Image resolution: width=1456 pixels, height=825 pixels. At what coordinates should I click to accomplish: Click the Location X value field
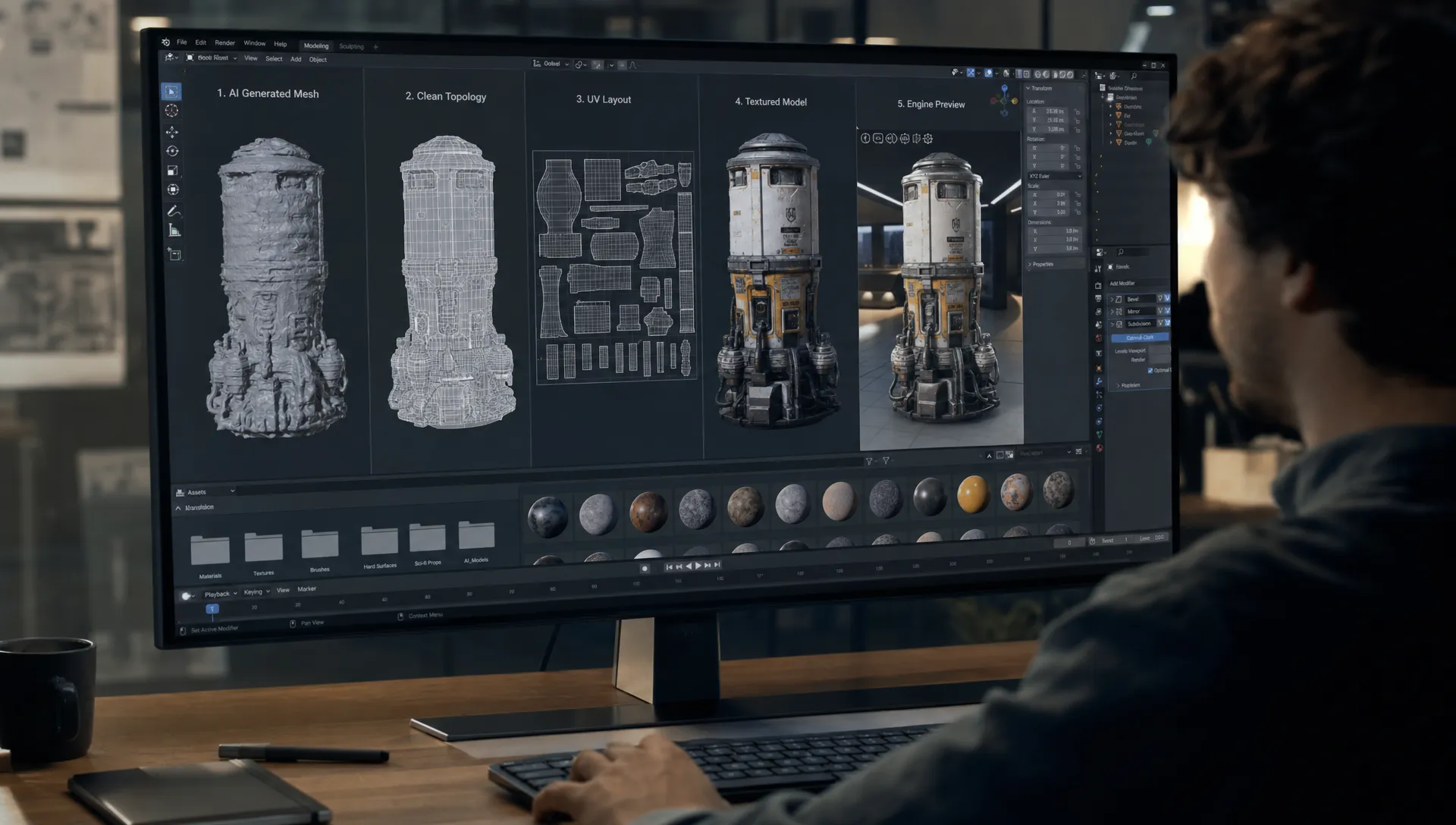coord(1048,111)
